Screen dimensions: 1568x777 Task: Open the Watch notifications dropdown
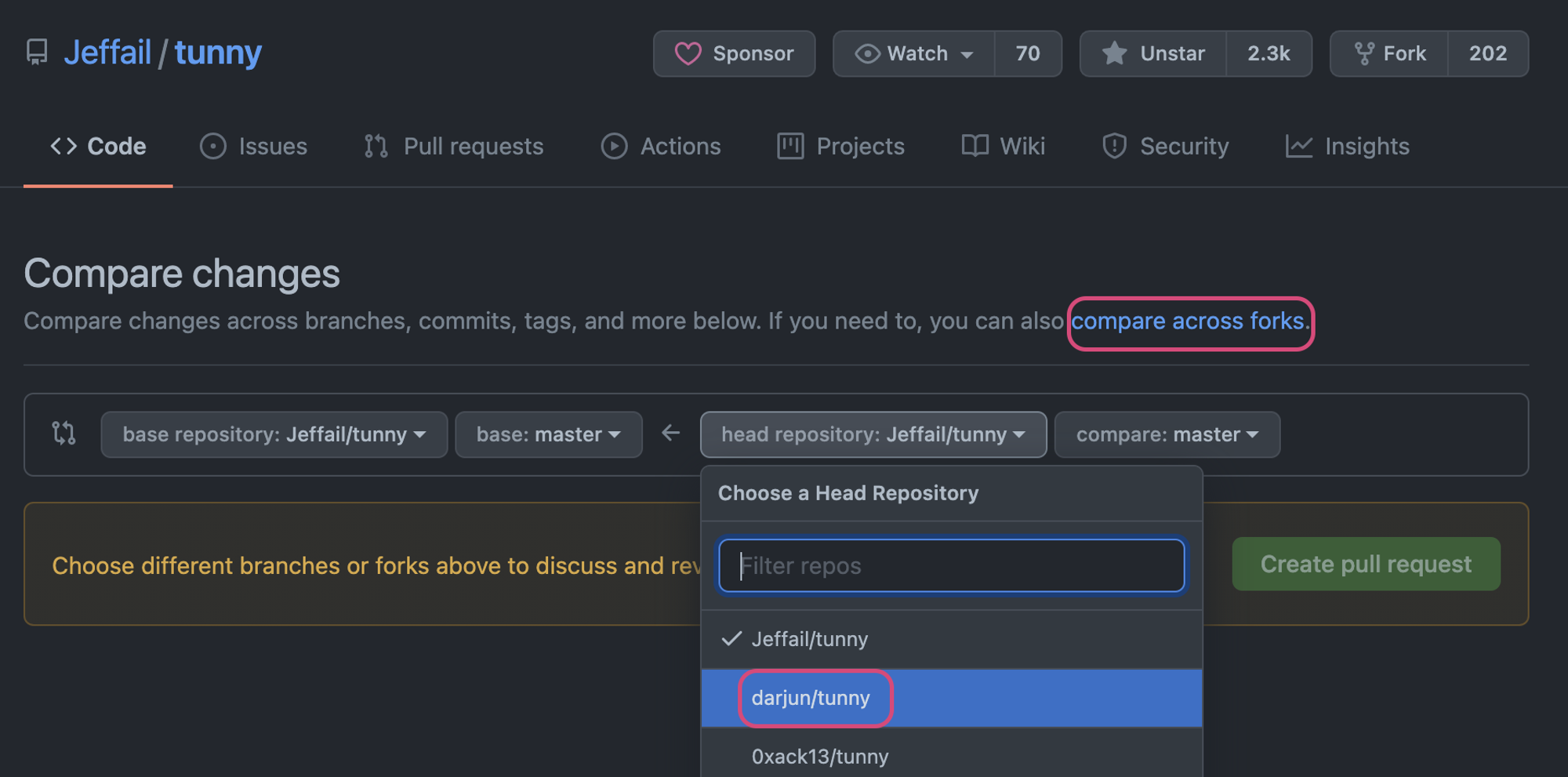click(914, 53)
